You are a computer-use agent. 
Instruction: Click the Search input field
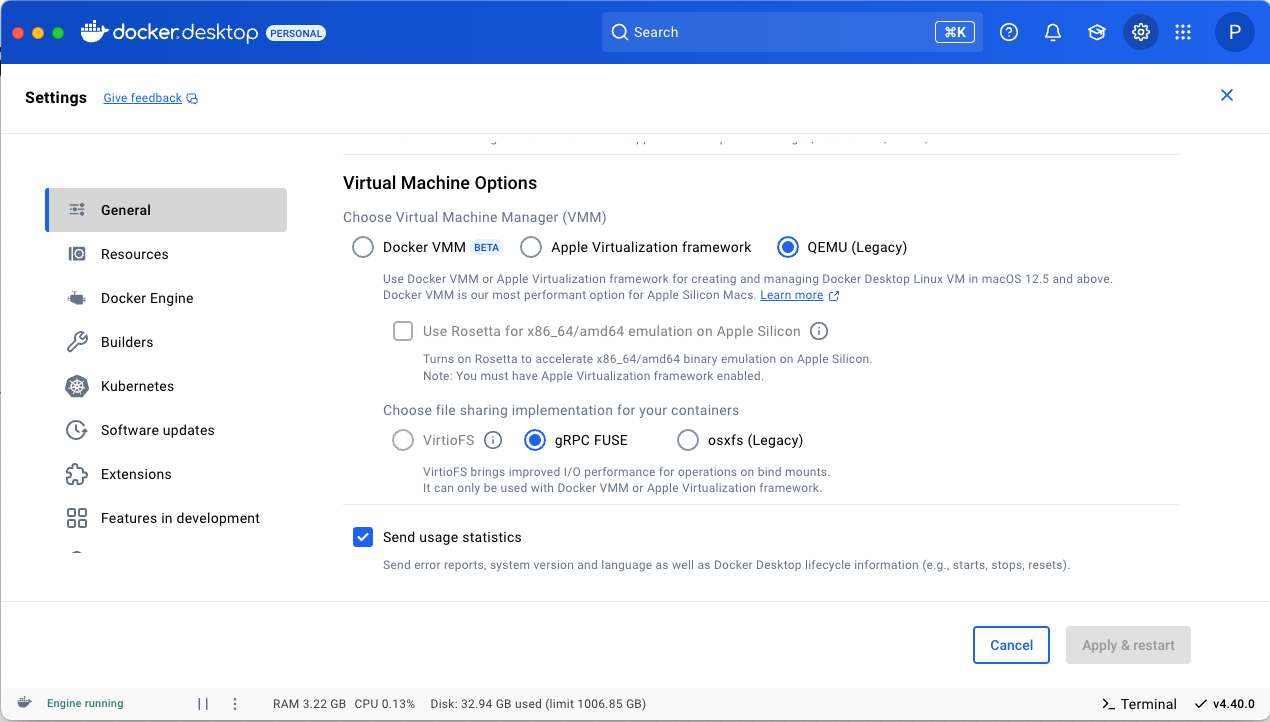pyautogui.click(x=792, y=32)
